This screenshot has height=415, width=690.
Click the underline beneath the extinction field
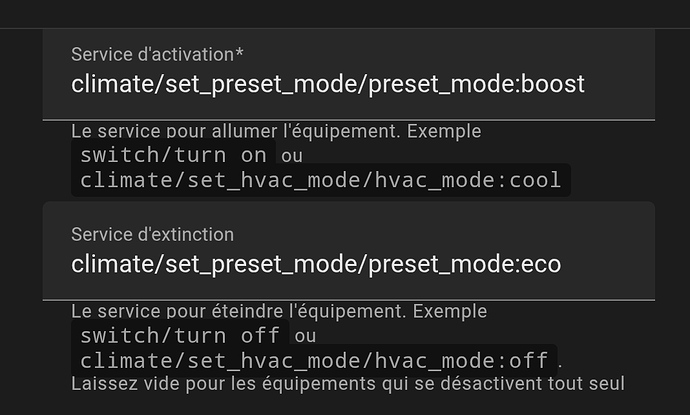(349, 300)
